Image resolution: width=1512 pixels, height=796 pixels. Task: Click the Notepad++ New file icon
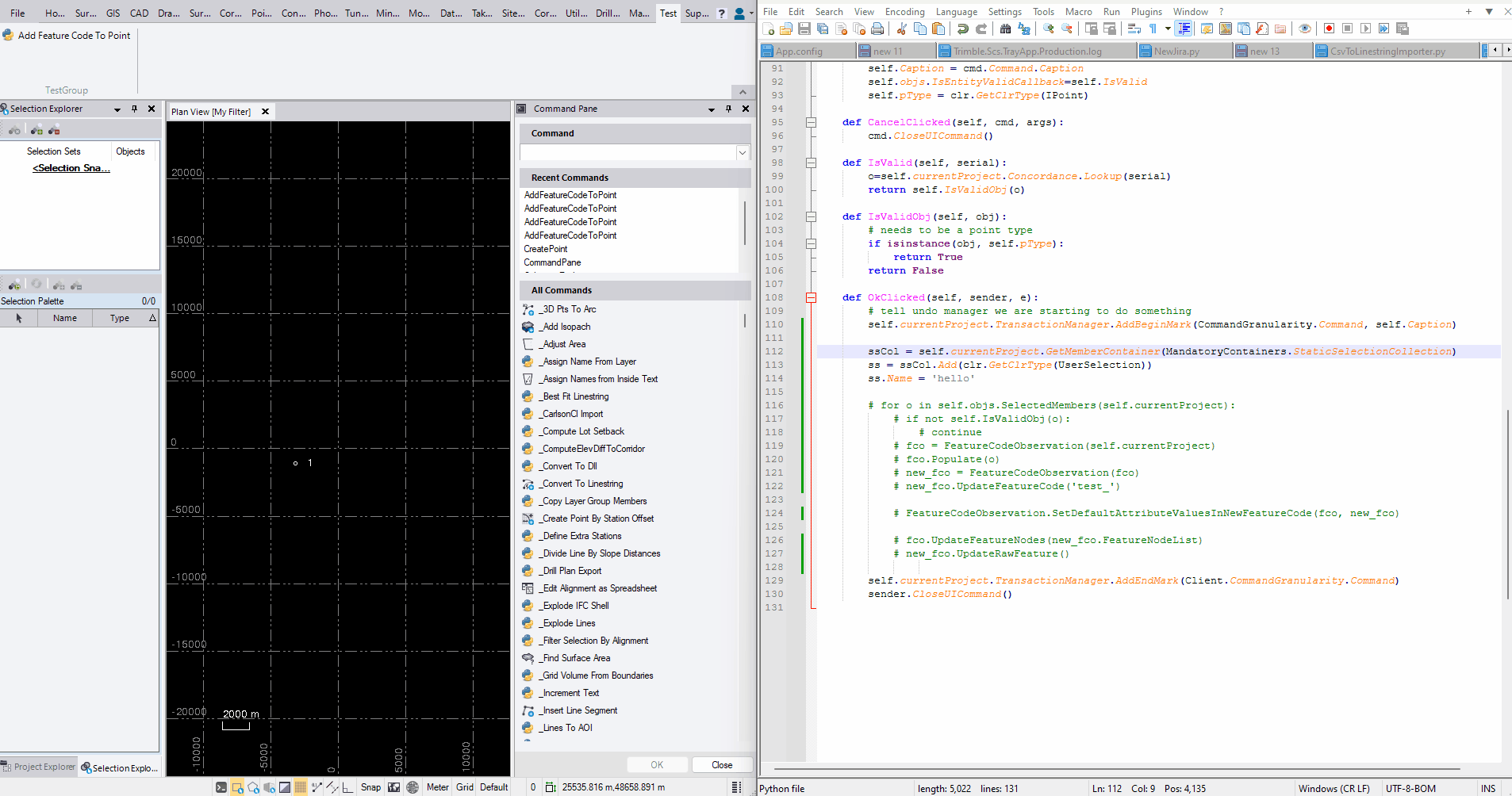tap(768, 29)
